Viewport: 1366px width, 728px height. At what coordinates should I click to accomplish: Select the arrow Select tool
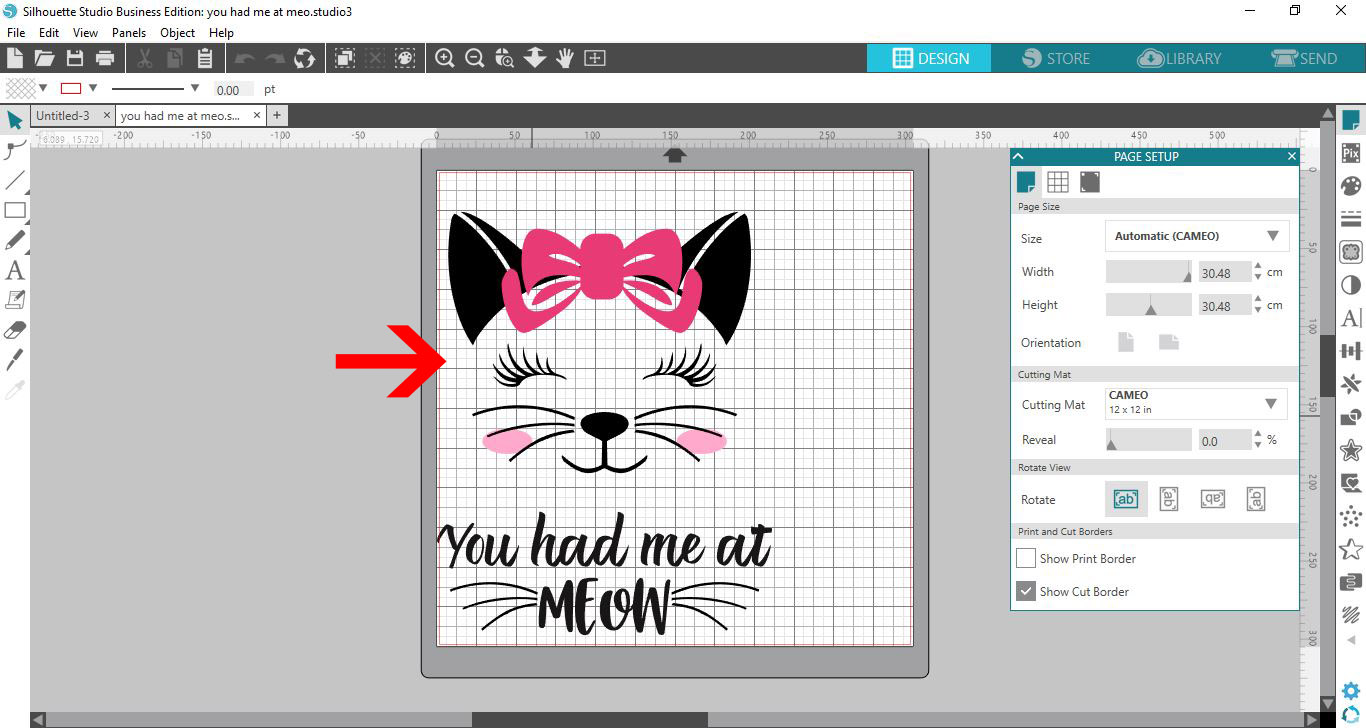point(15,121)
